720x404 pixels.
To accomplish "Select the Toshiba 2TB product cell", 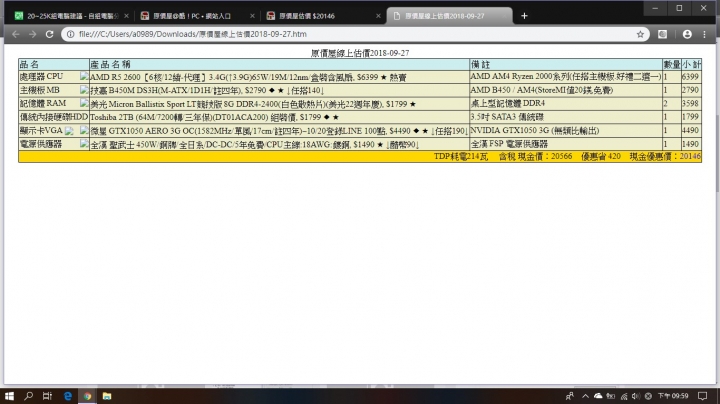I will coord(279,117).
